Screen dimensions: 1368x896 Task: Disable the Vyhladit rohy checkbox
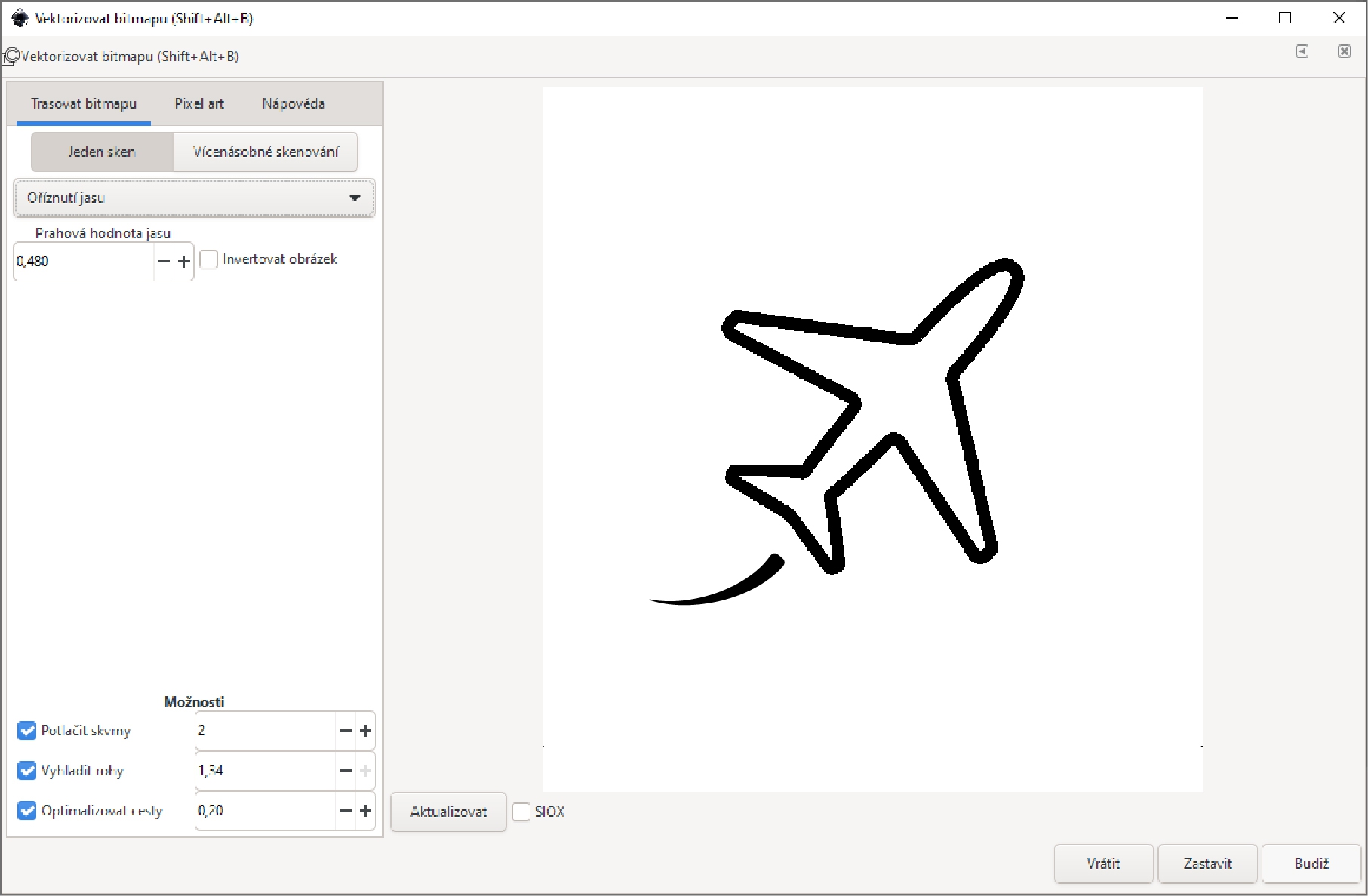tap(27, 771)
